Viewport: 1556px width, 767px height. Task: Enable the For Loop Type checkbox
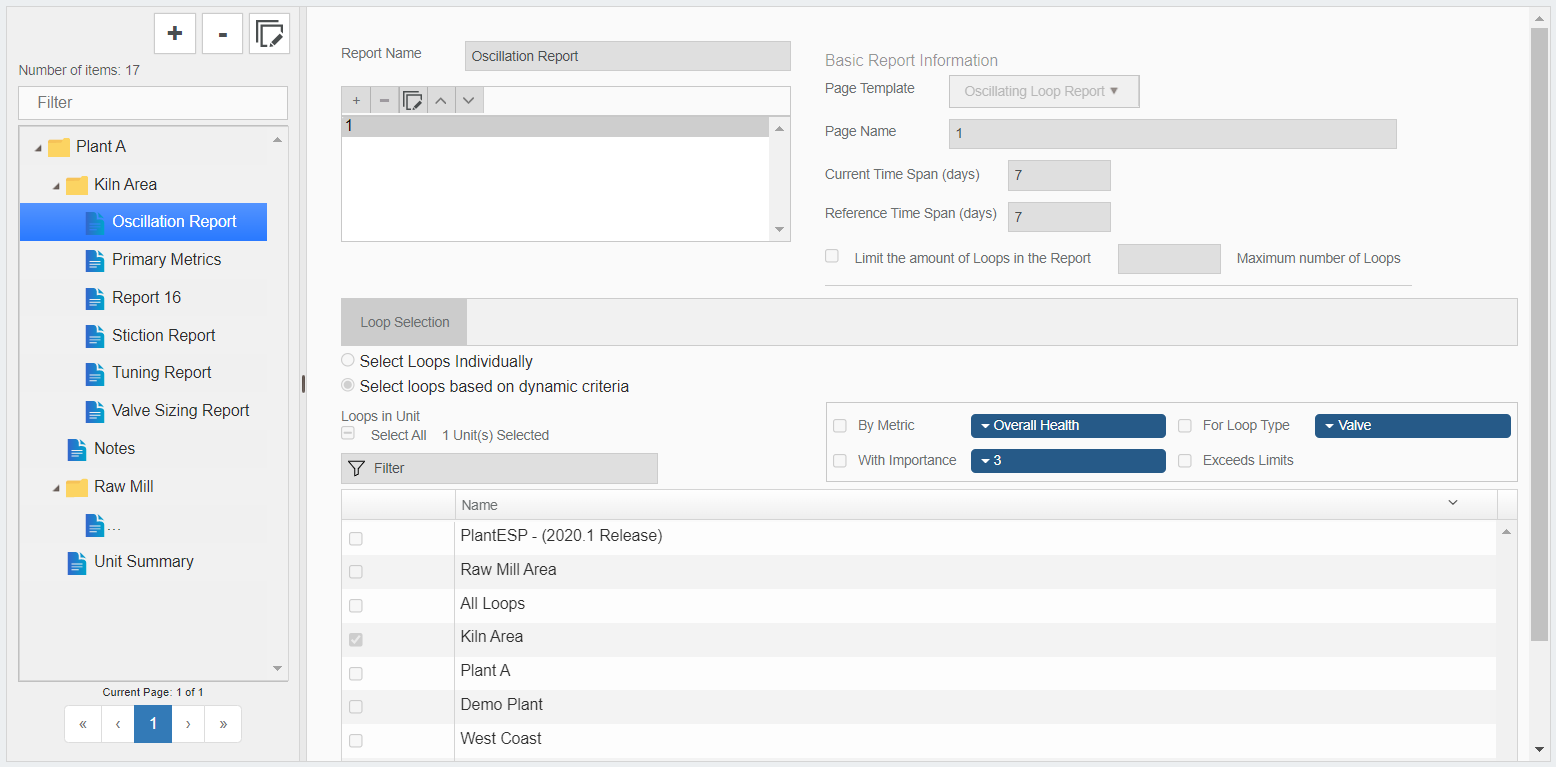1185,426
